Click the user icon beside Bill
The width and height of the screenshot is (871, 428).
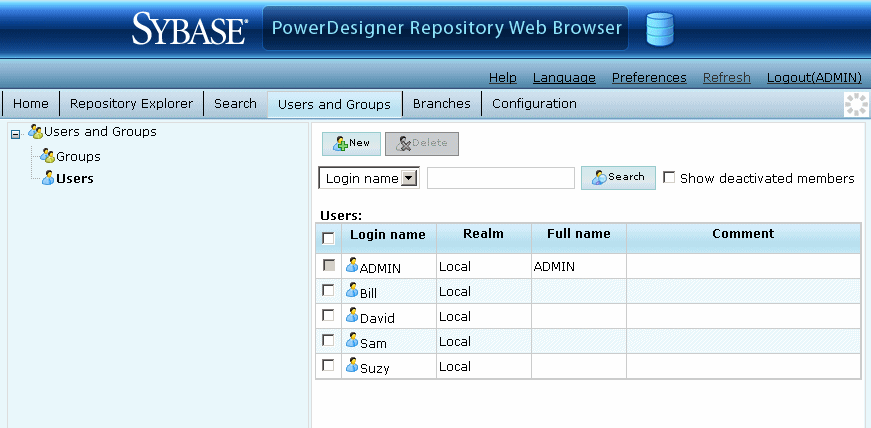pyautogui.click(x=352, y=290)
